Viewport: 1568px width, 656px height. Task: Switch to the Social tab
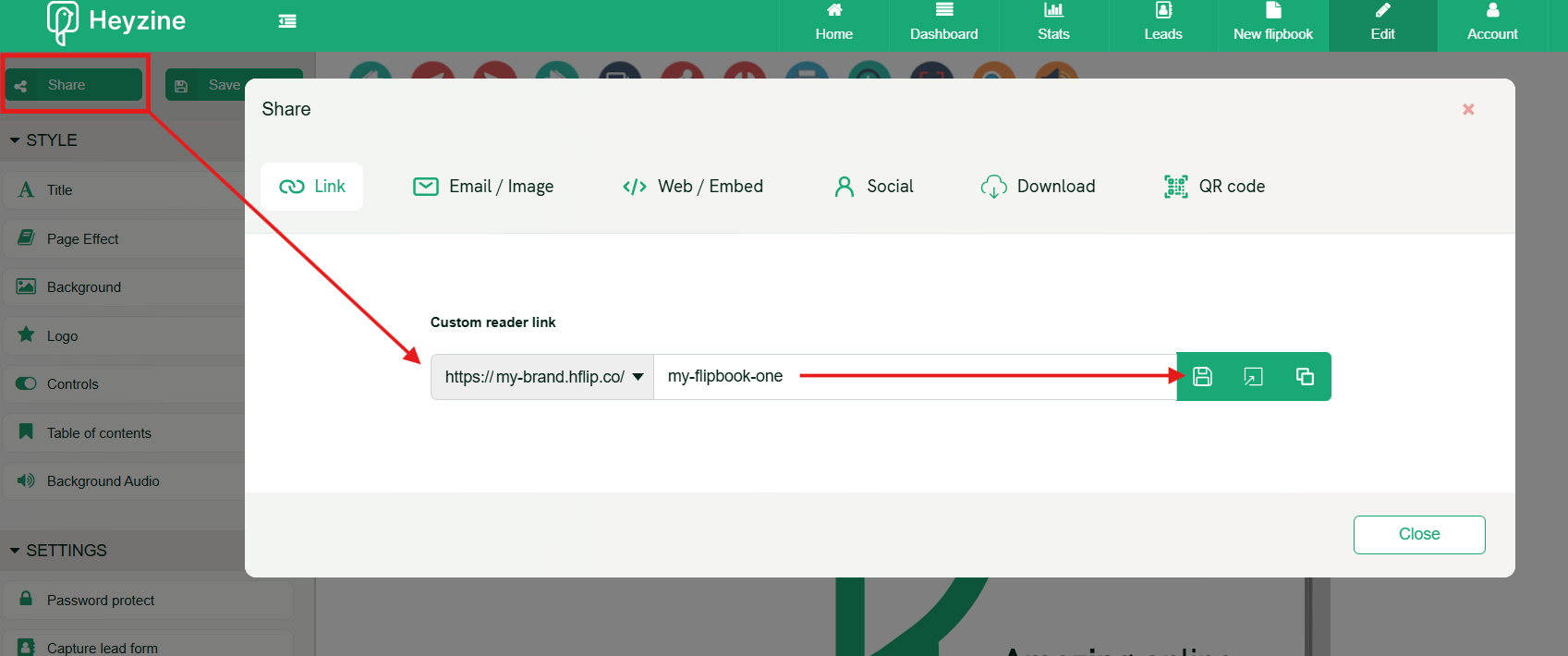click(x=874, y=187)
